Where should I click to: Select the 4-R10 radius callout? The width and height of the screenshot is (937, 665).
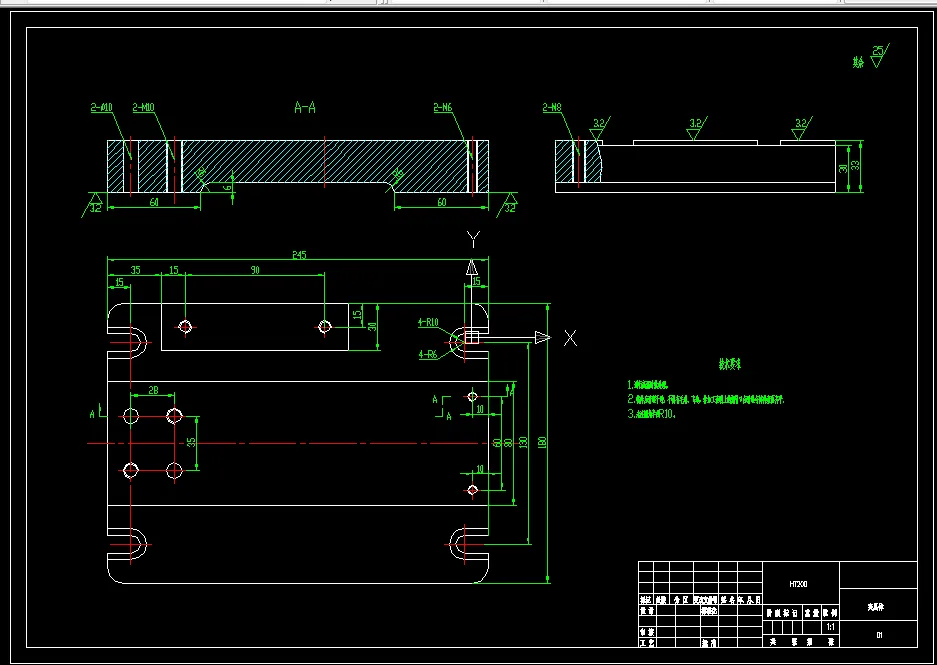click(428, 323)
